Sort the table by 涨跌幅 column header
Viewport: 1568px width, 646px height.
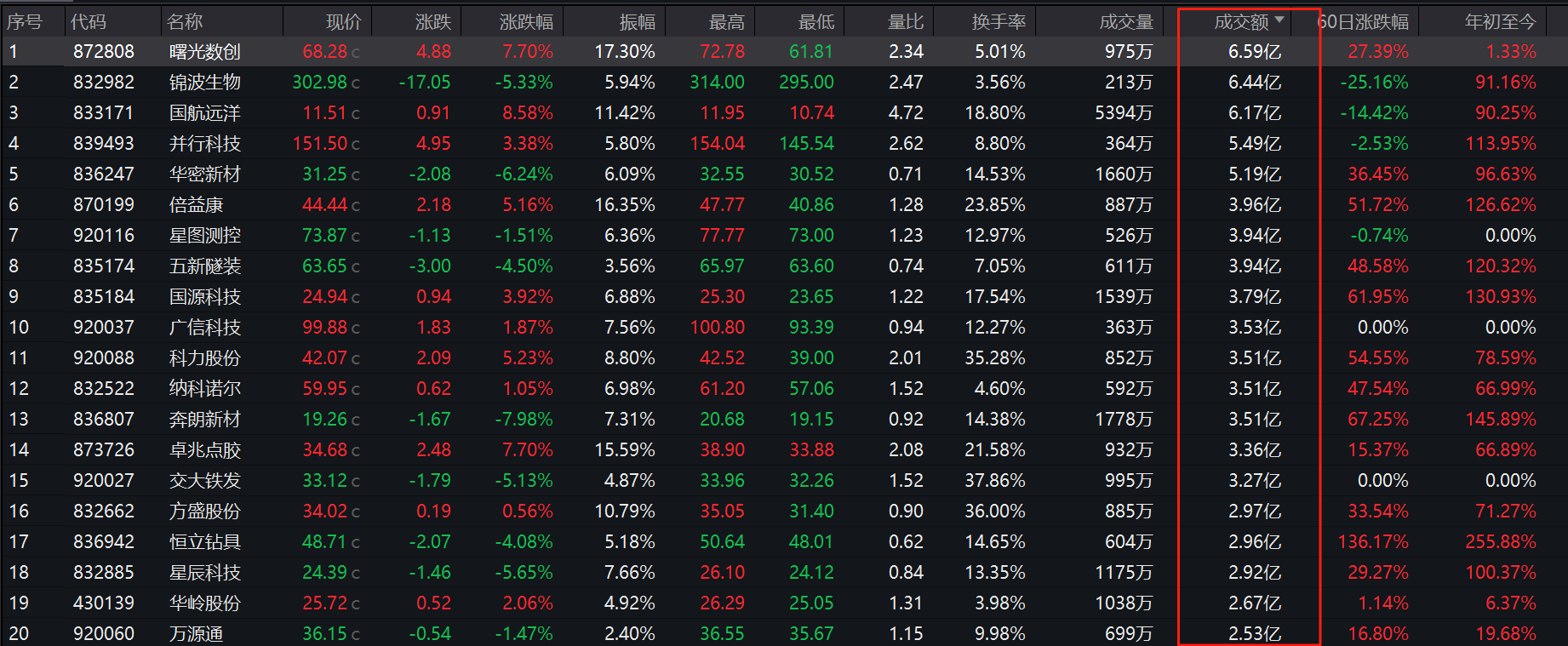526,22
